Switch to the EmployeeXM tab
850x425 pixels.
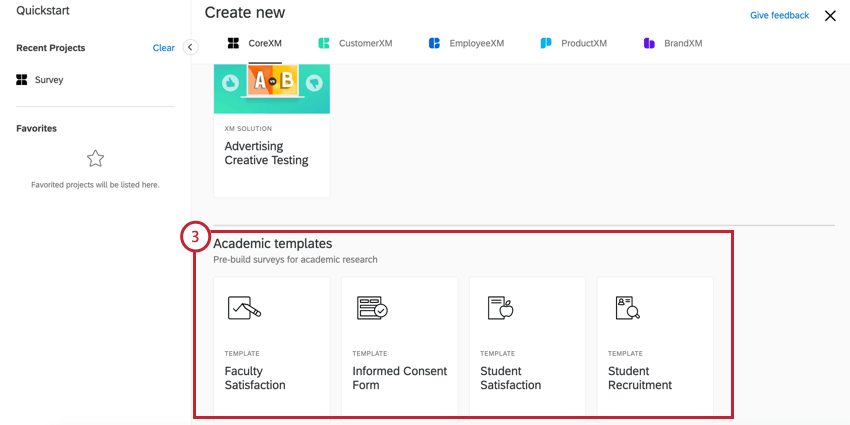pos(466,44)
